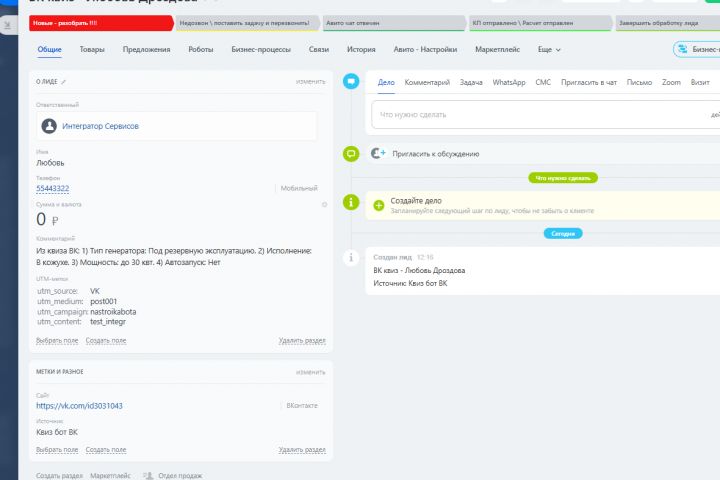Open the vk.com/id3031043 link
Viewport: 720px width, 480px height.
(x=79, y=406)
